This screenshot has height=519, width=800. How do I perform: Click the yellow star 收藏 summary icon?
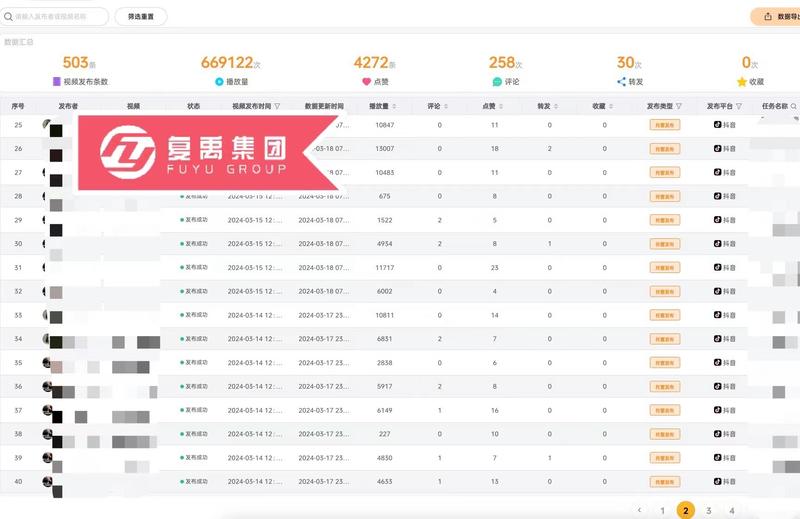click(742, 82)
